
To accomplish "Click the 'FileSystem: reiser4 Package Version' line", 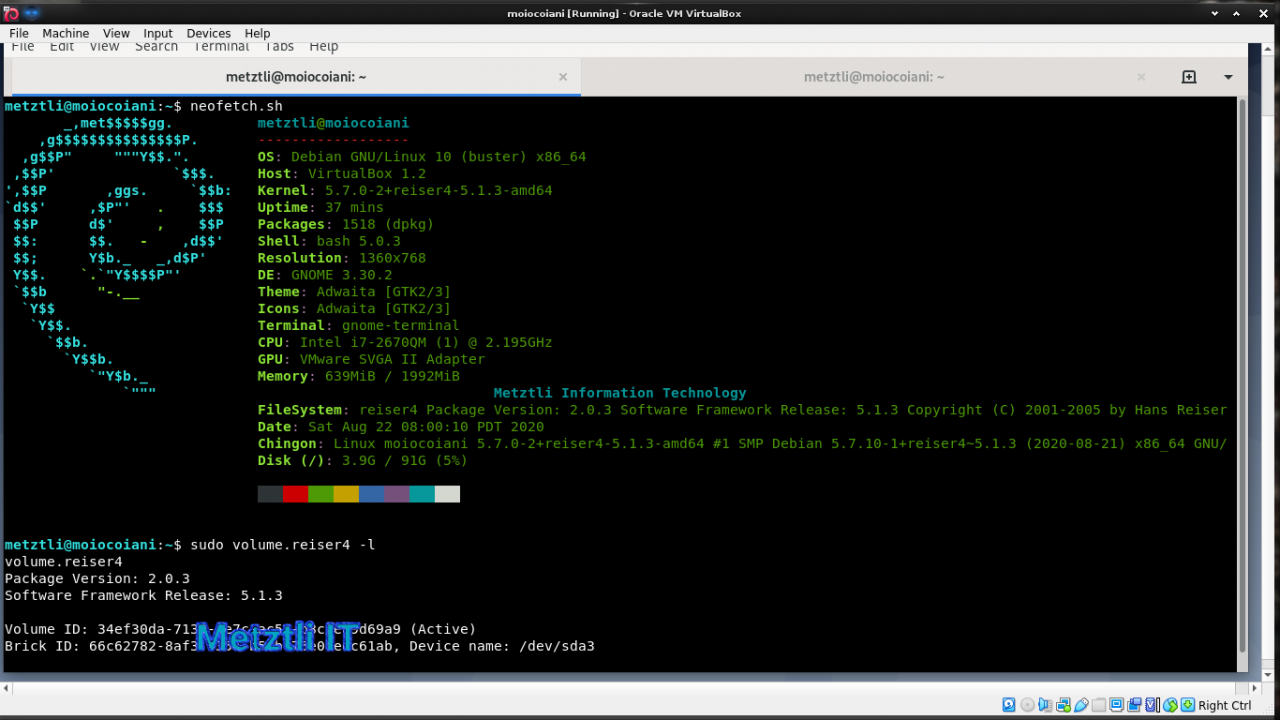I will pos(742,410).
